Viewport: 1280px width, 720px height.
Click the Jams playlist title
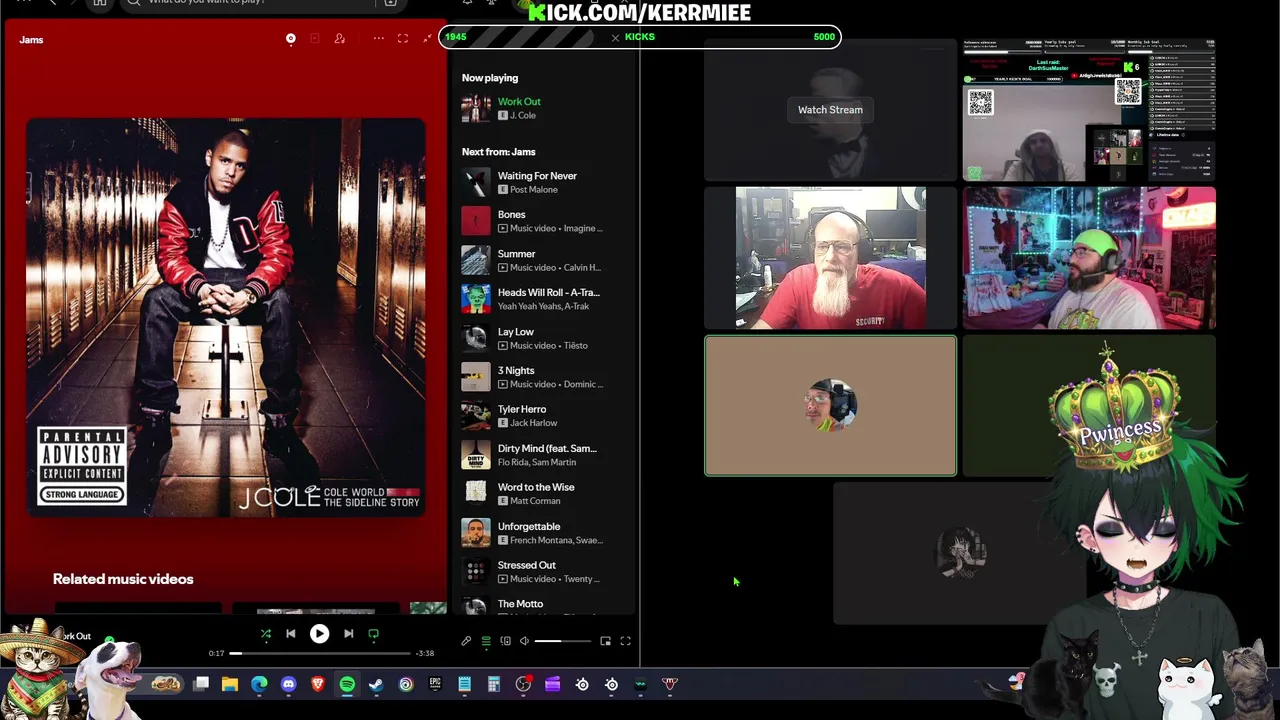[x=31, y=40]
